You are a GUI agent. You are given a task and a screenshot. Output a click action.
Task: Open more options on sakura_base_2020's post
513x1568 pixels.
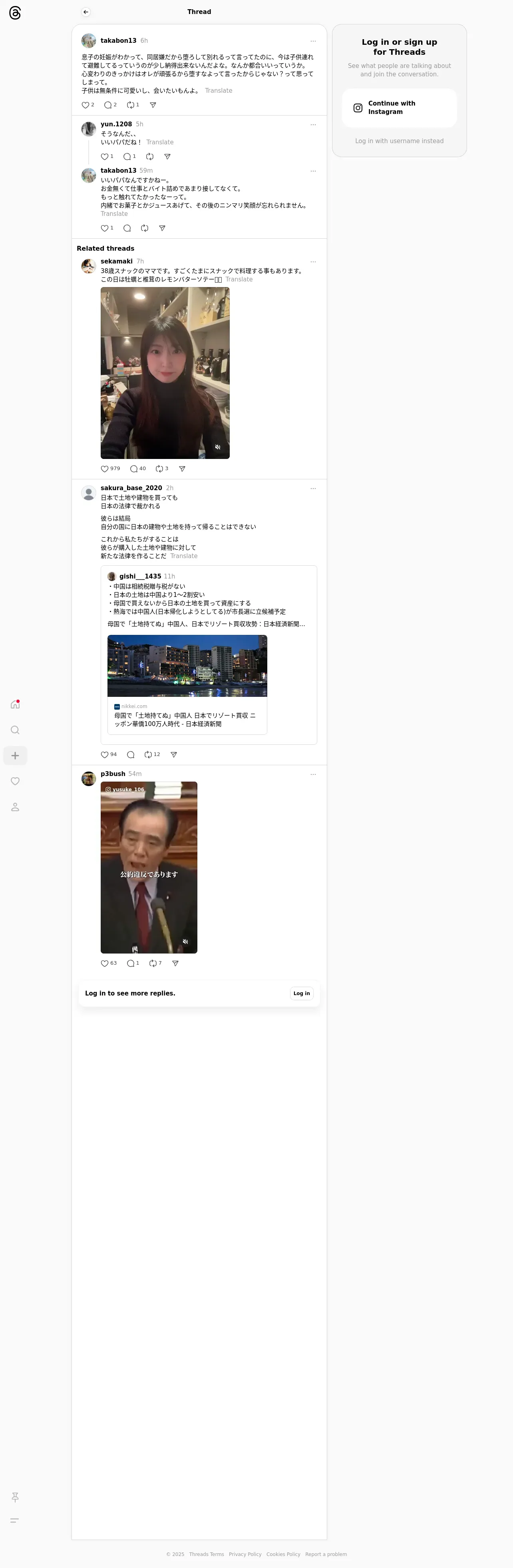(313, 488)
